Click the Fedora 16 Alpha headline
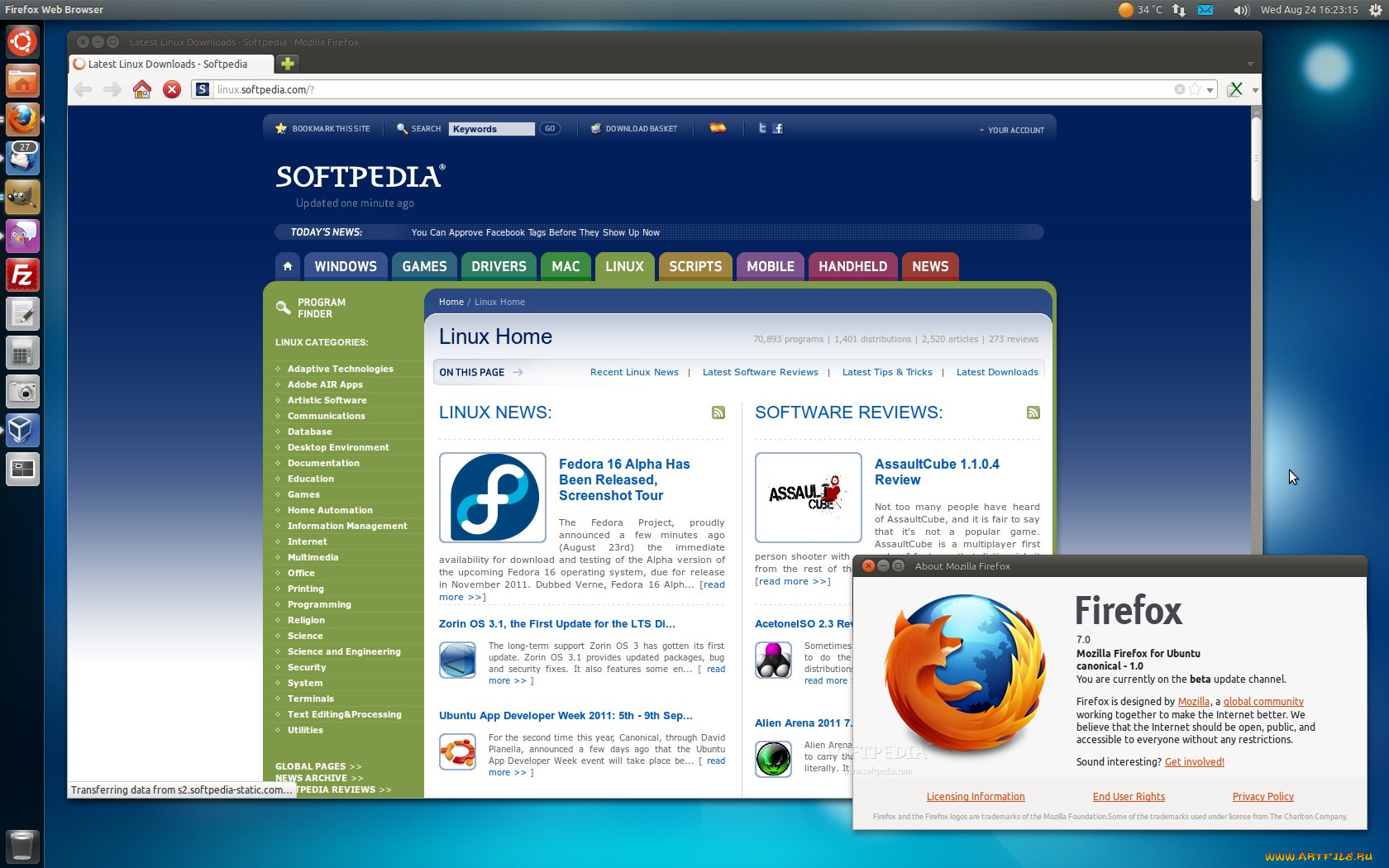 point(624,479)
